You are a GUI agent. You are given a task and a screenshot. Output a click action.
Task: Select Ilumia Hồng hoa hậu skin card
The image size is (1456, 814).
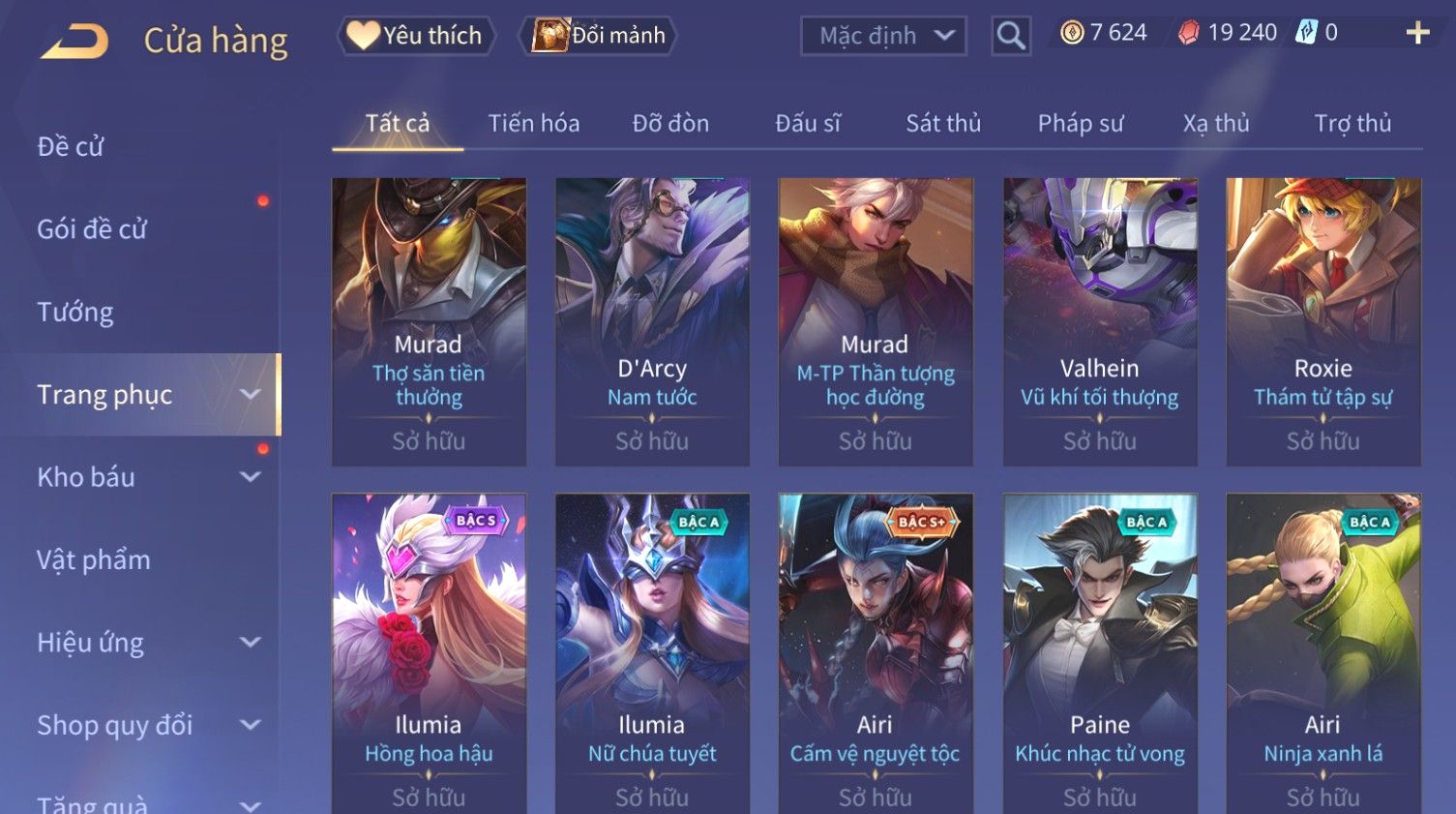[429, 653]
